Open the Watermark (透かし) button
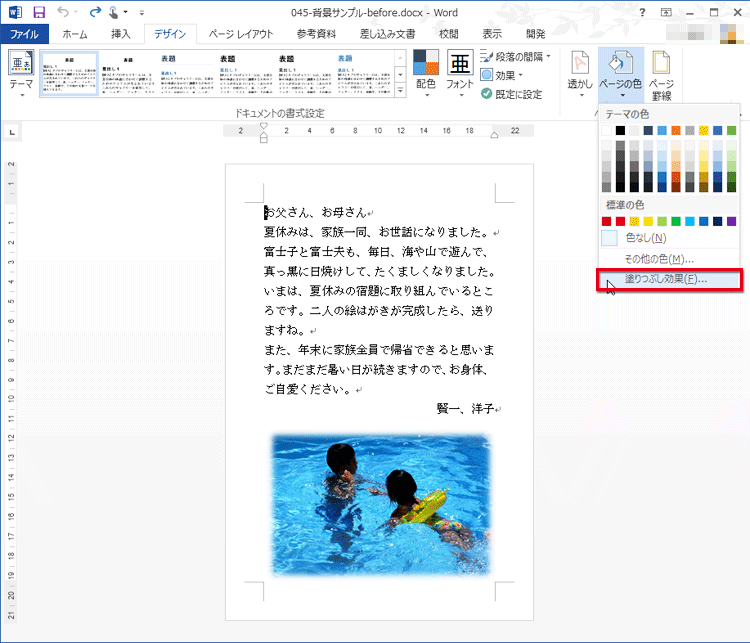Viewport: 750px width, 643px height. (580, 74)
